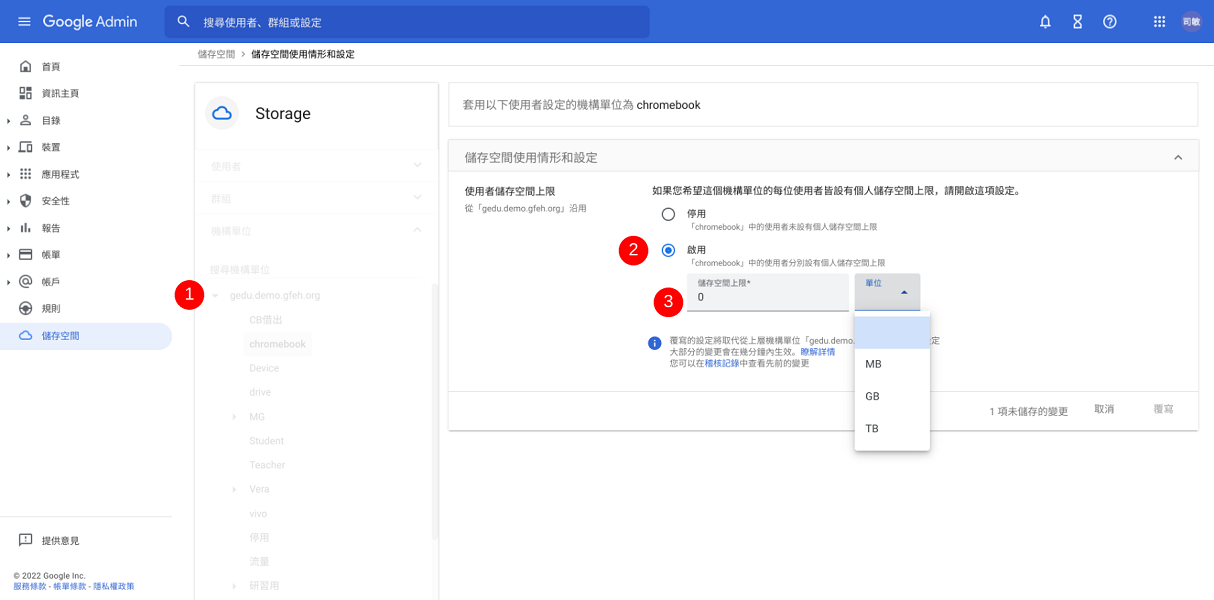Screen dimensions: 1214x600
Task: Collapse the 儲存空間使用情形和設定 panel
Action: coord(1178,157)
